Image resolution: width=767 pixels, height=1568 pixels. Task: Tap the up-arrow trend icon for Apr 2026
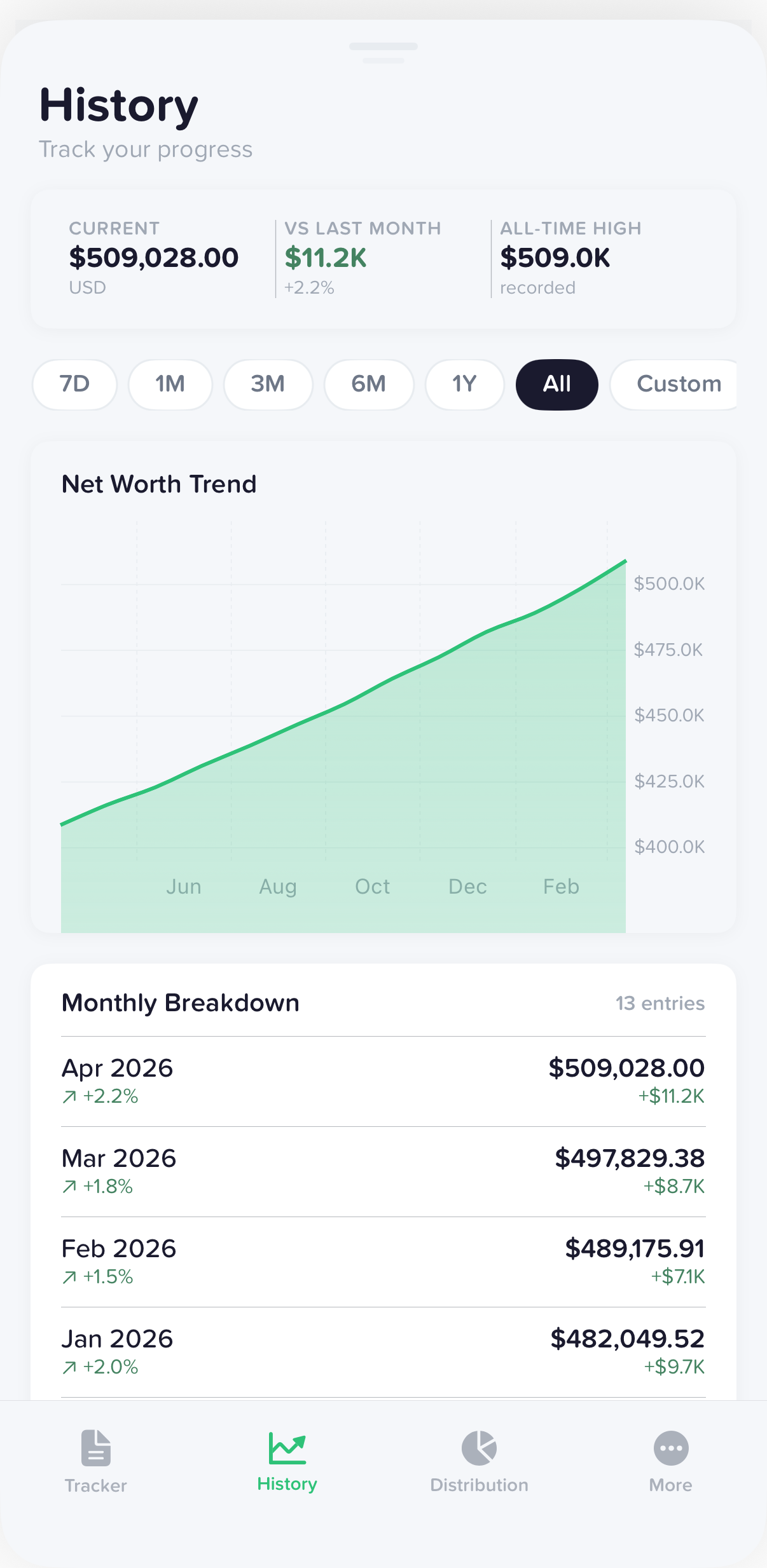[x=69, y=1096]
